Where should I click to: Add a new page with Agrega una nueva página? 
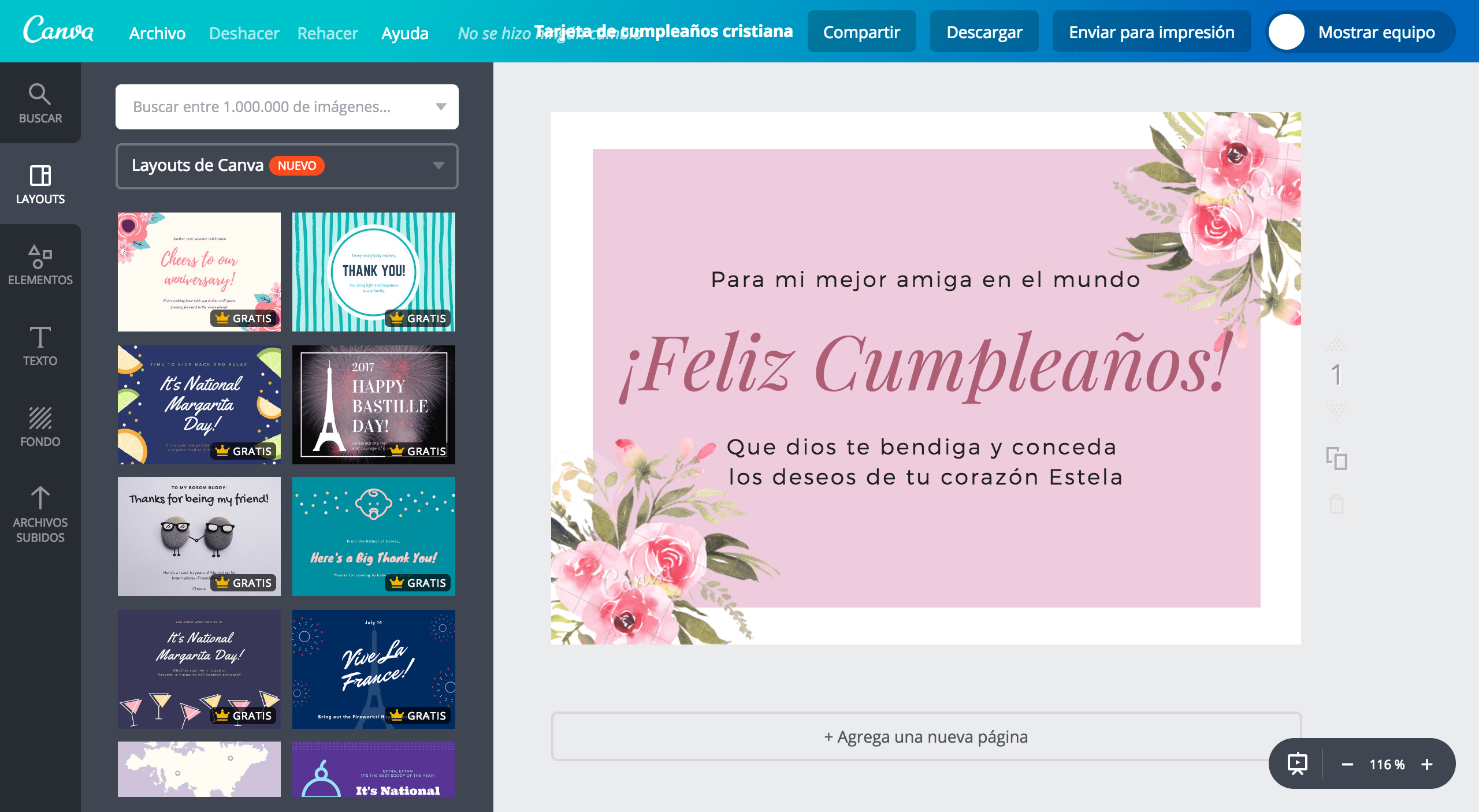tap(925, 737)
